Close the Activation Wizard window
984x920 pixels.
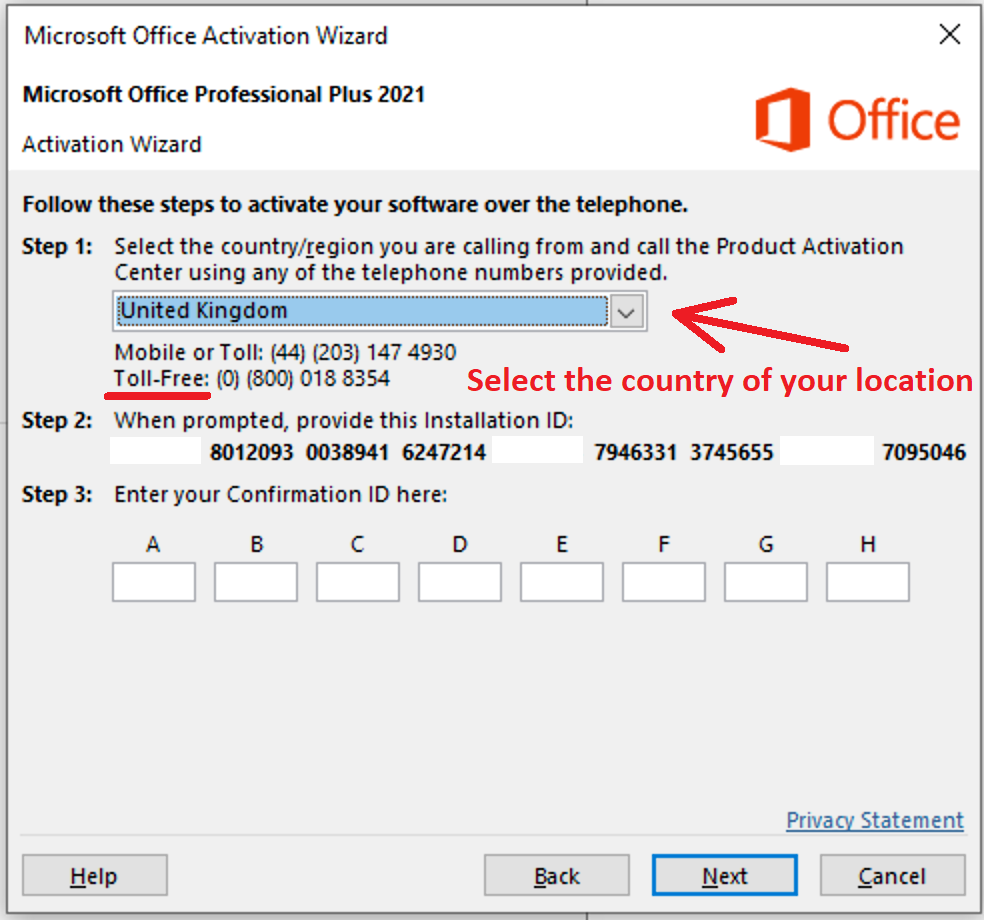point(949,36)
